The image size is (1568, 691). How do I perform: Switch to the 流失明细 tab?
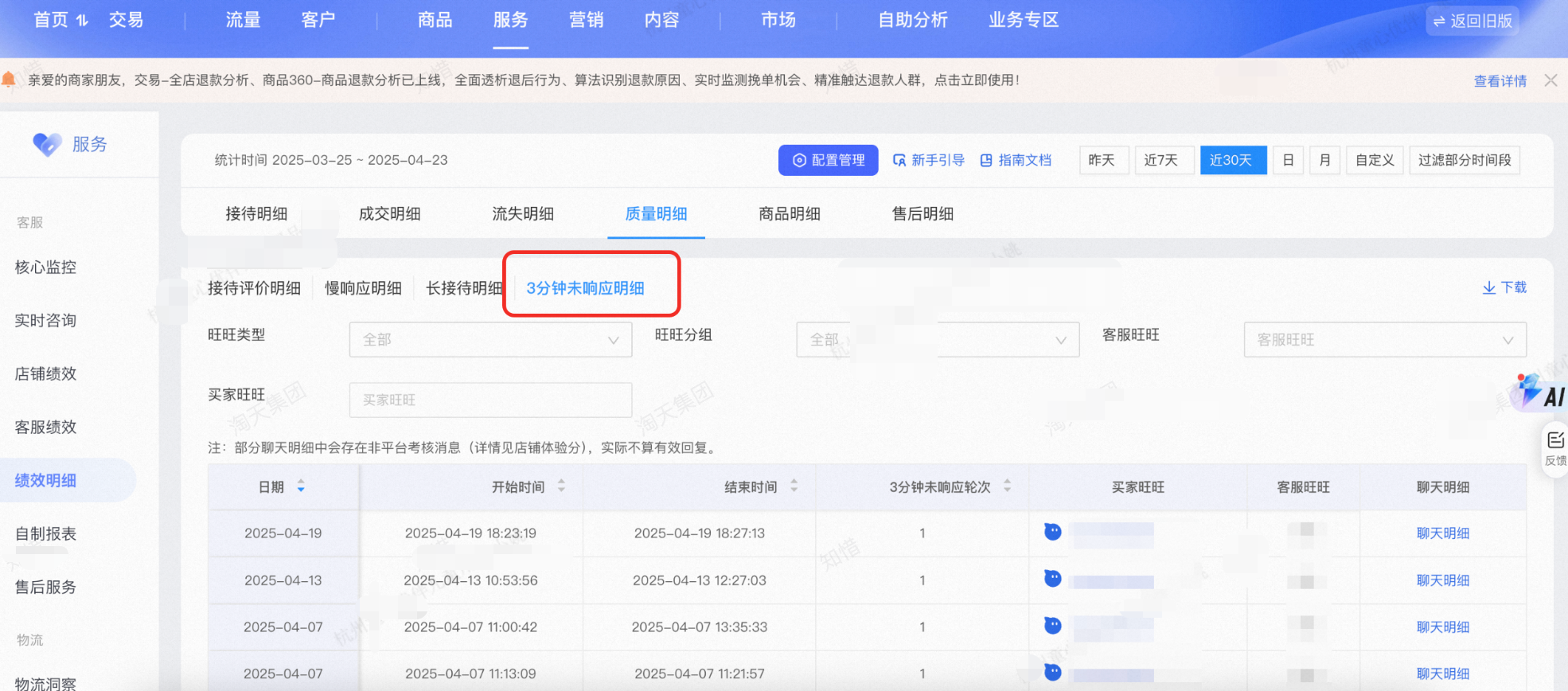coord(523,213)
